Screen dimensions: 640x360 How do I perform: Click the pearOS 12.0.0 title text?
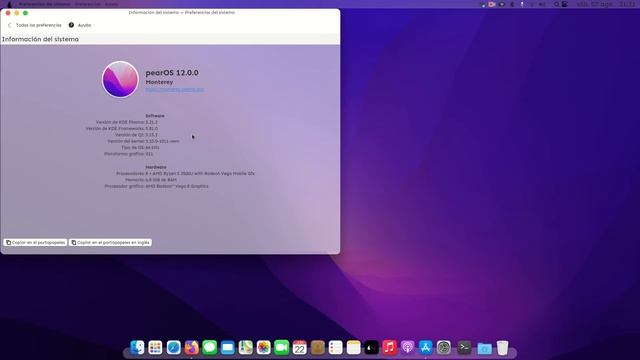point(172,73)
